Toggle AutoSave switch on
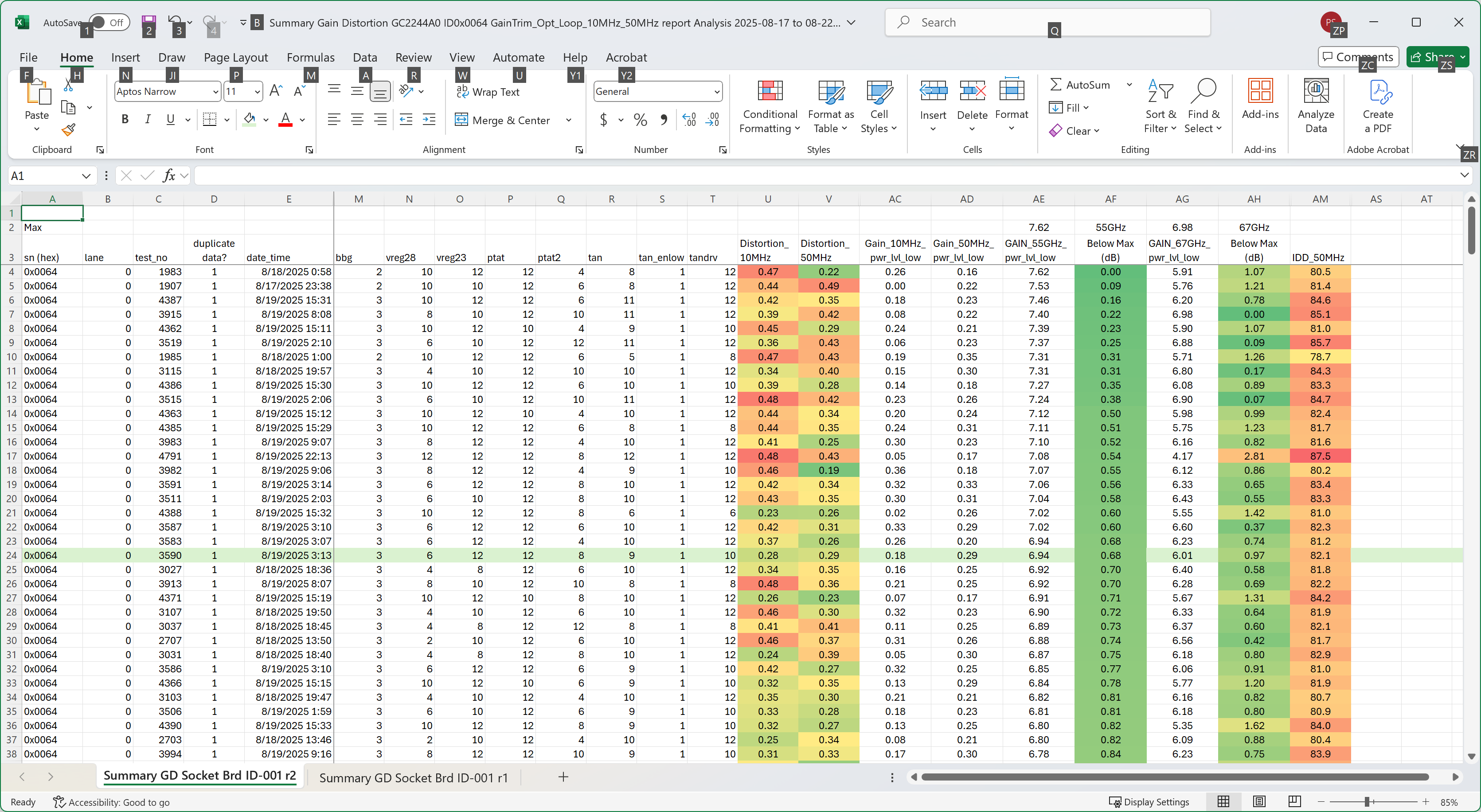1481x812 pixels. (109, 23)
